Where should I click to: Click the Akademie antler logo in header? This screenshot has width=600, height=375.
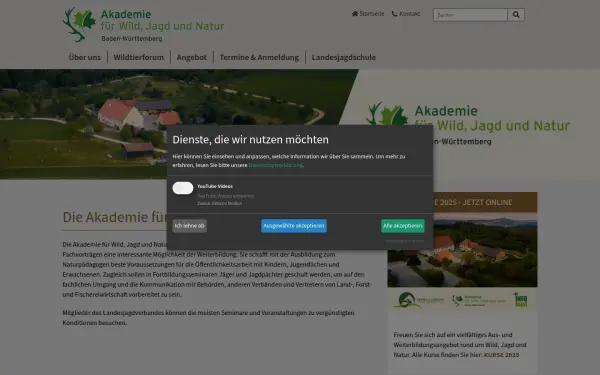79,24
